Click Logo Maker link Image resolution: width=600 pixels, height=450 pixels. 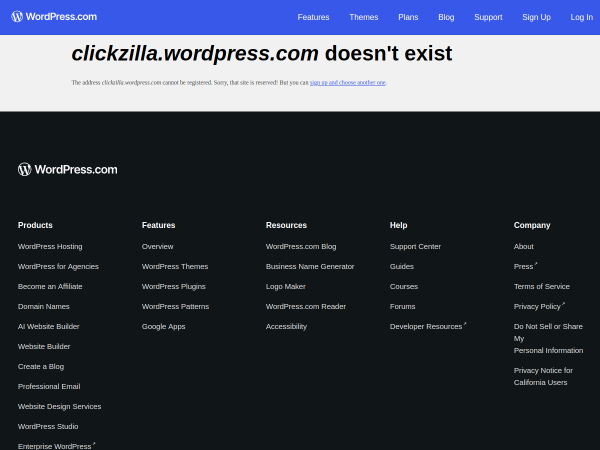click(285, 286)
